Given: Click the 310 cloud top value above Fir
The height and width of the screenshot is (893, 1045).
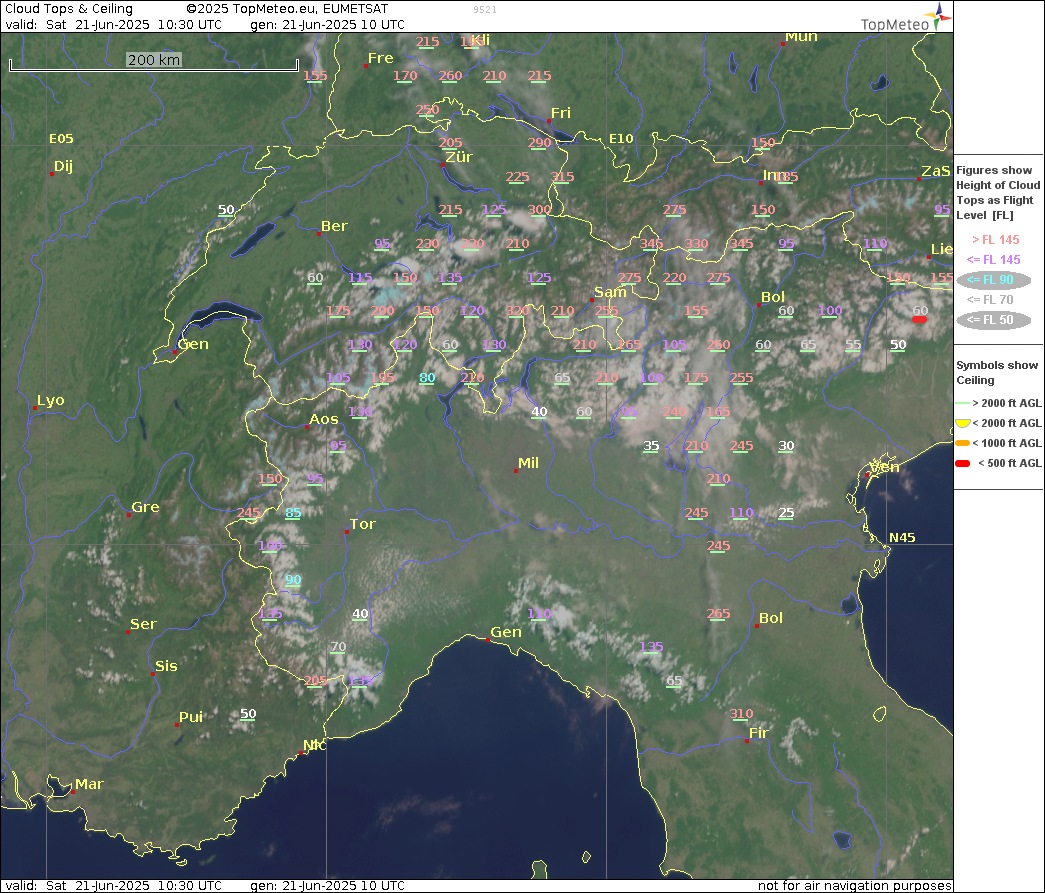Looking at the screenshot, I should point(741,714).
